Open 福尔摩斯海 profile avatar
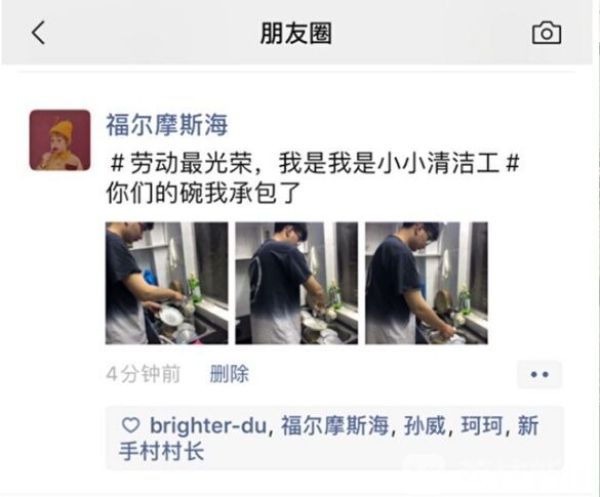The image size is (600, 497). pyautogui.click(x=60, y=140)
